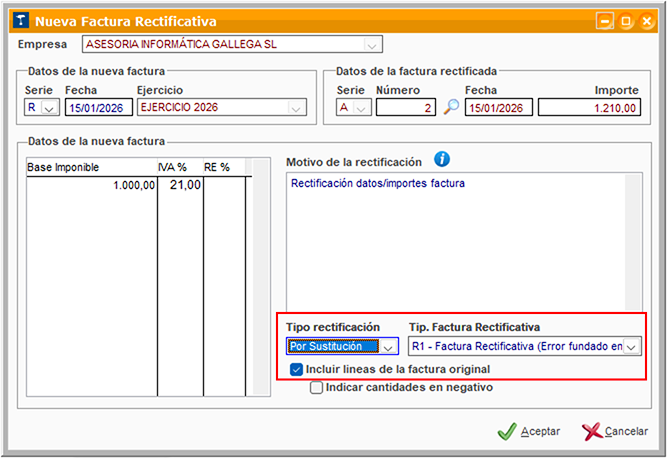Click the Motivo text area scrollbar

633,242
